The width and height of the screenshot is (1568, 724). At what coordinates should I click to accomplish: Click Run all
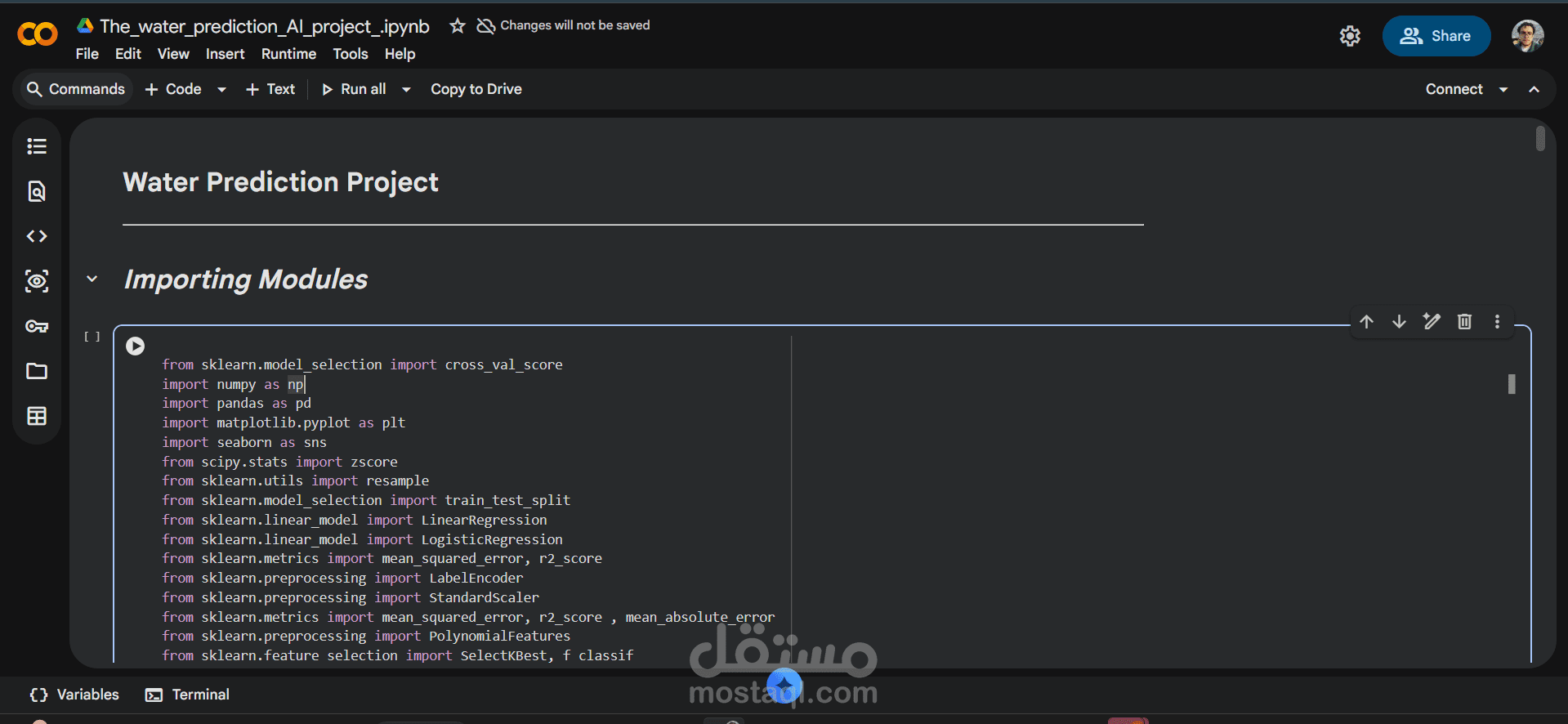click(355, 89)
